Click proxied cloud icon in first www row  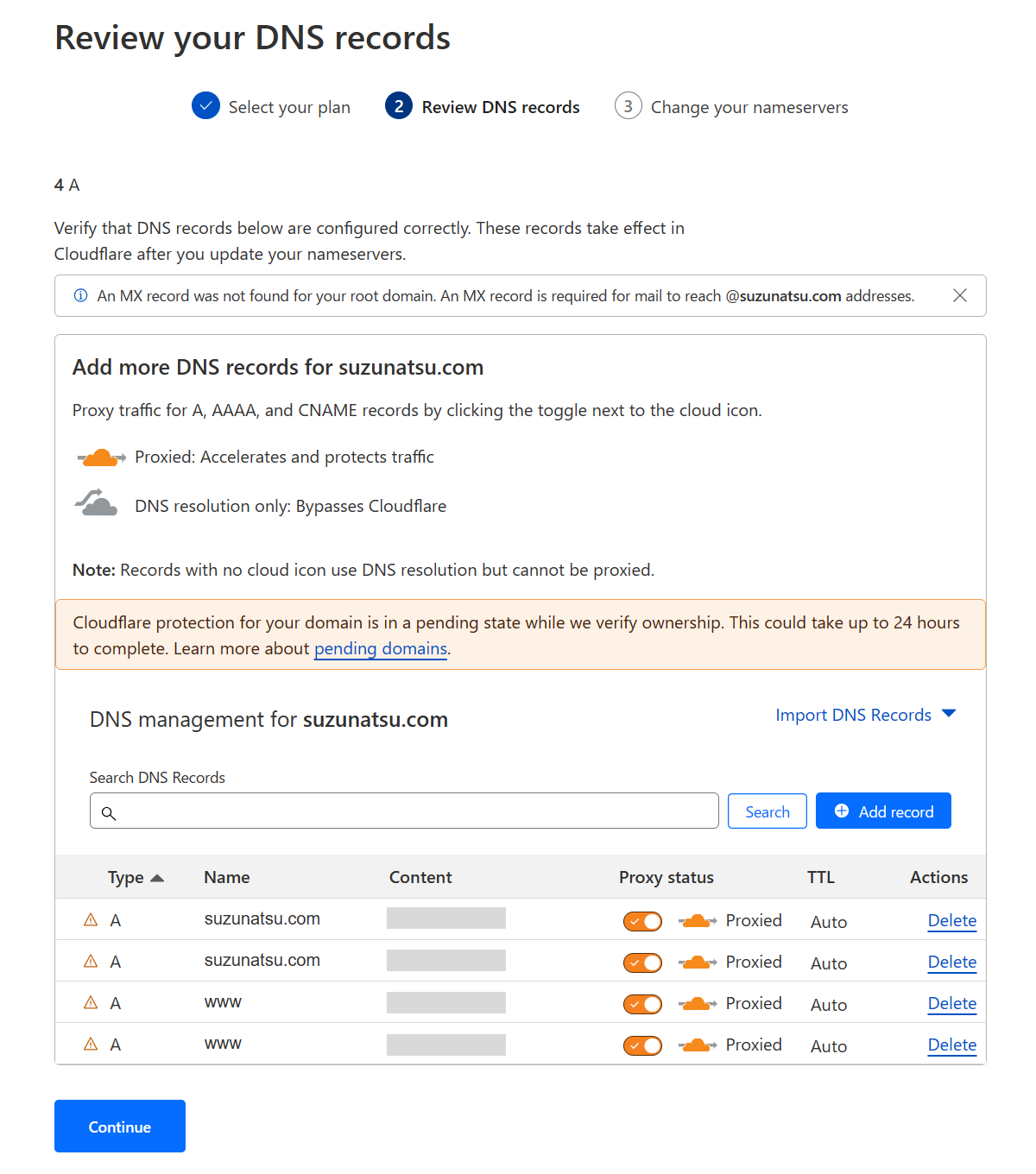pos(698,1004)
